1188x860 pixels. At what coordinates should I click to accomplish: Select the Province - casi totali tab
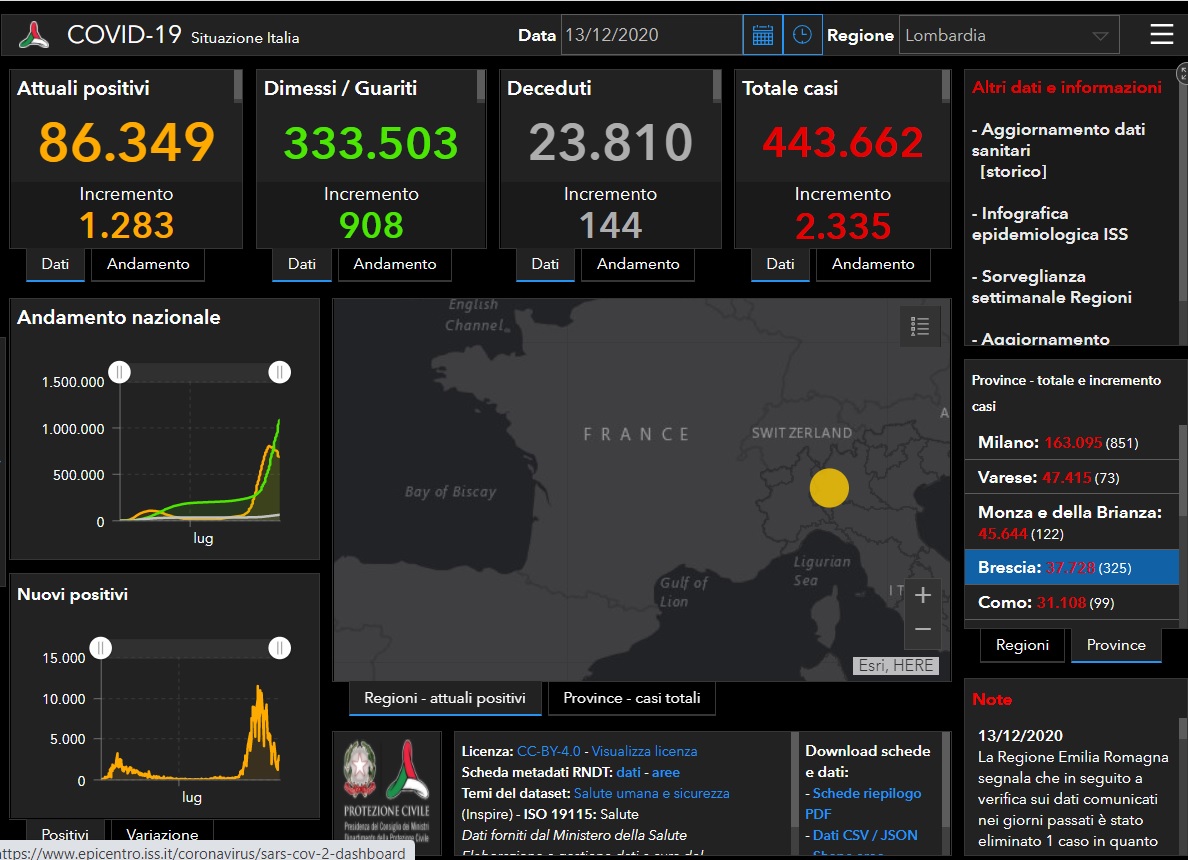click(631, 698)
